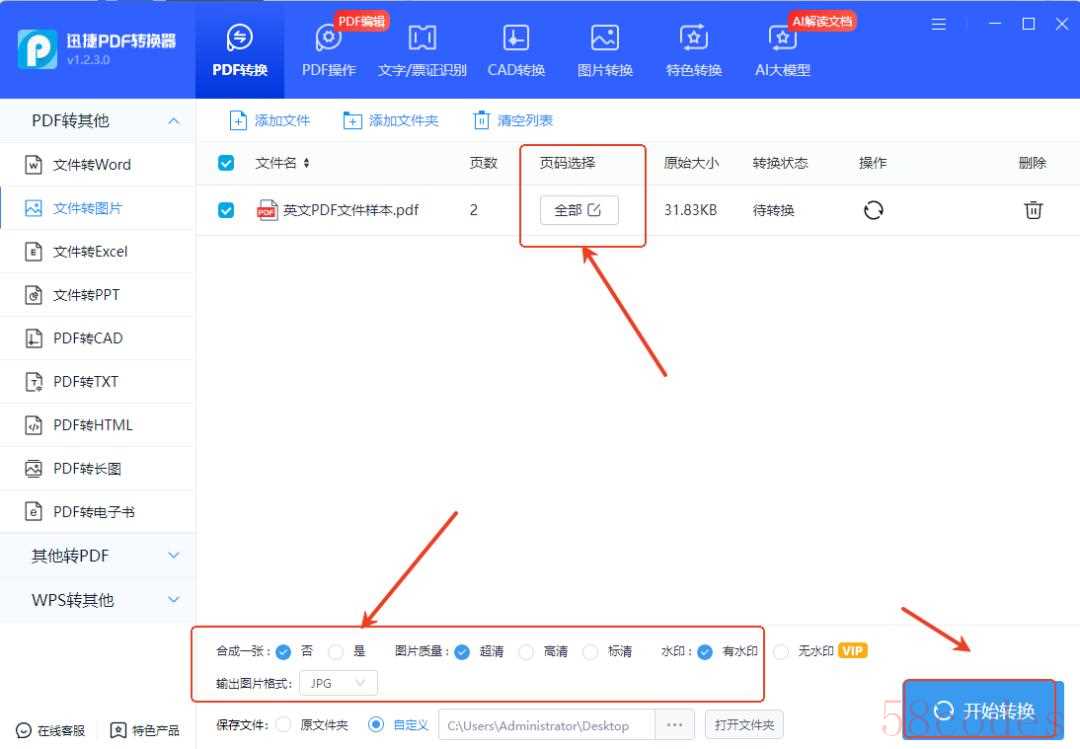Click 开始转换 button
The height and width of the screenshot is (749, 1080).
click(x=983, y=710)
